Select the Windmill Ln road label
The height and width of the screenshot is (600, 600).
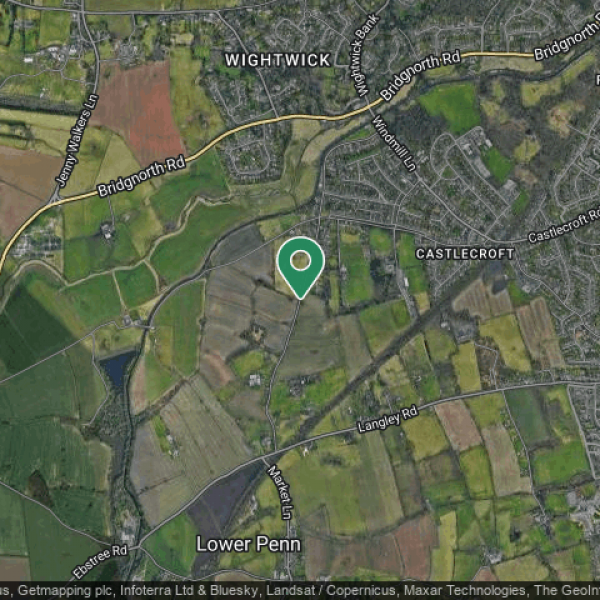point(394,143)
